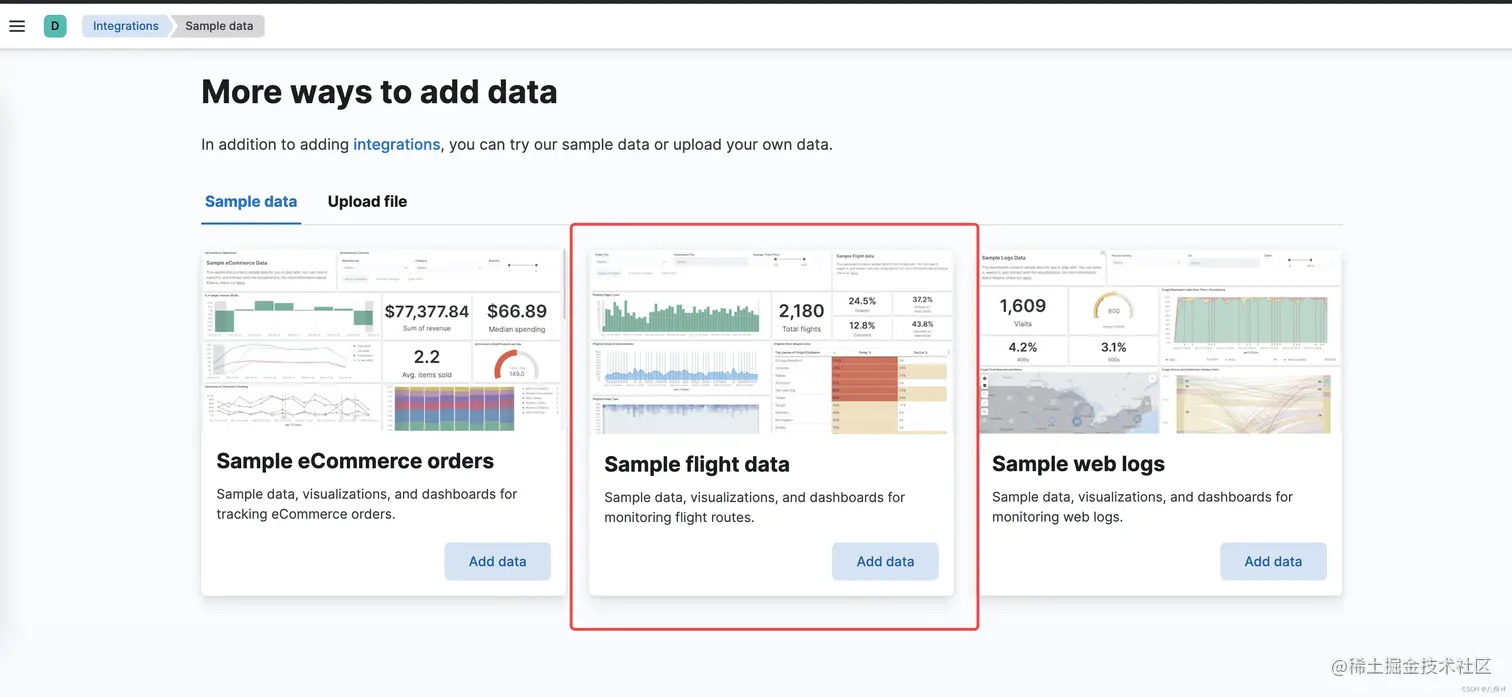Open the flight data dashboard preview thumbnail
The width and height of the screenshot is (1512, 697).
tap(771, 342)
